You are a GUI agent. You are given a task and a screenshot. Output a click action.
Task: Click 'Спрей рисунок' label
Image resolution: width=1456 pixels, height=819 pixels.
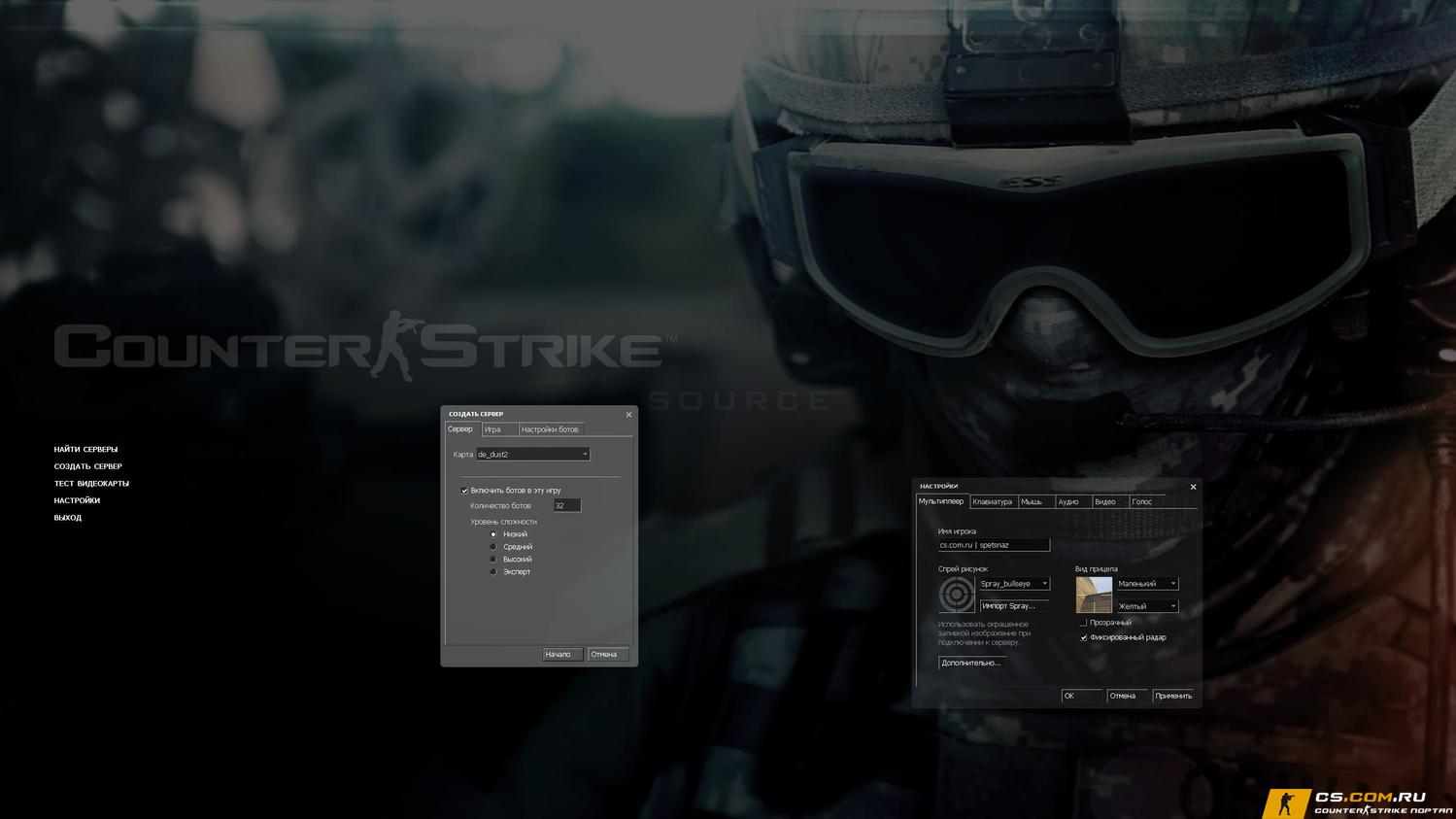pyautogui.click(x=963, y=569)
